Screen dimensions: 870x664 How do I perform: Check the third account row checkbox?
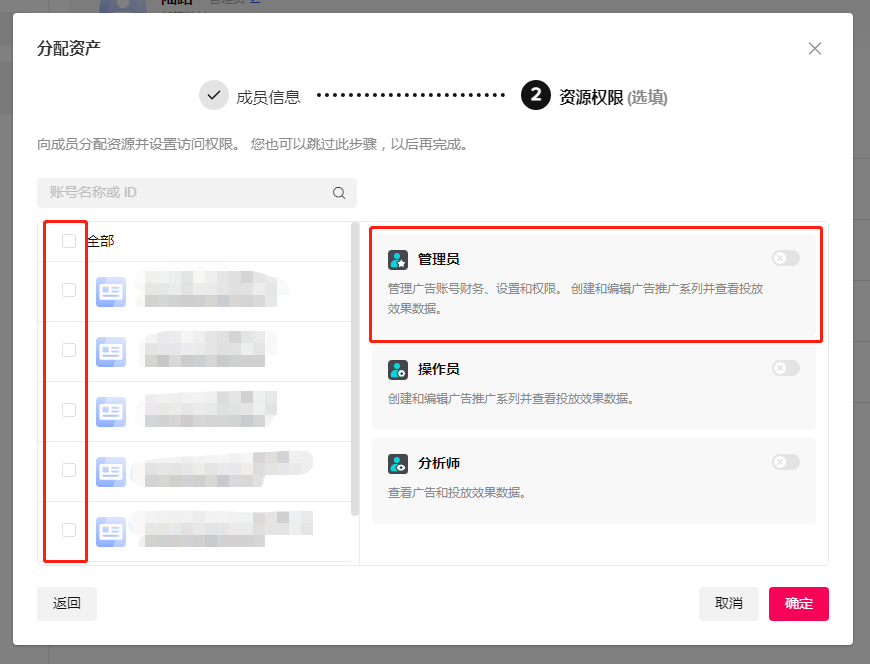click(69, 410)
